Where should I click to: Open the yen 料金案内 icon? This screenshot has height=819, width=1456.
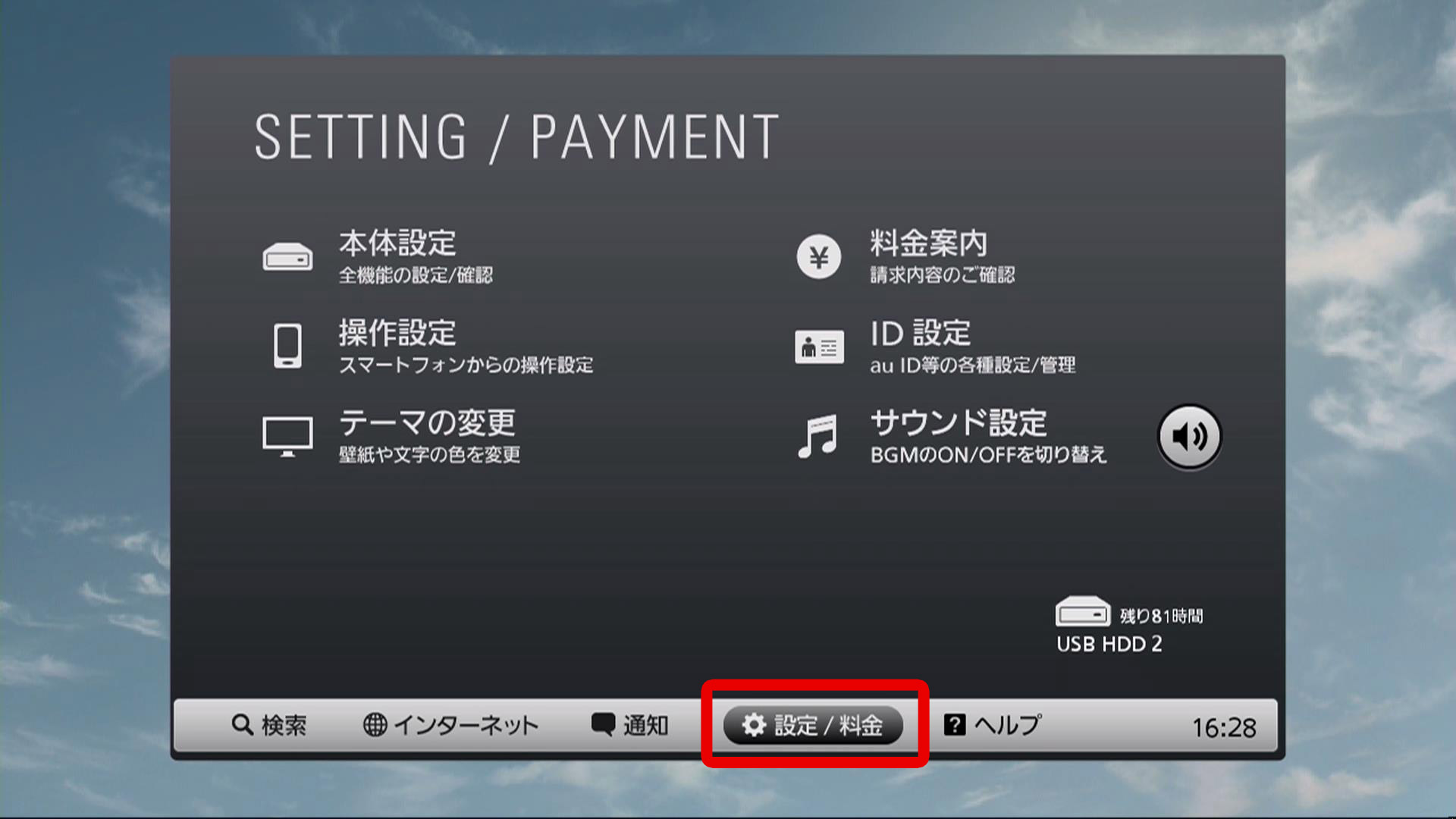click(x=819, y=257)
